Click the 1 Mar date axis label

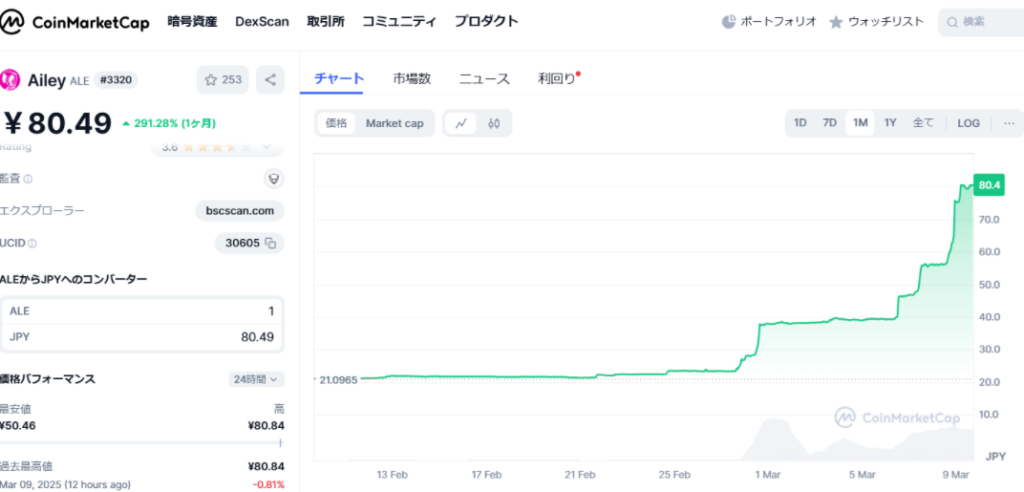pyautogui.click(x=767, y=474)
